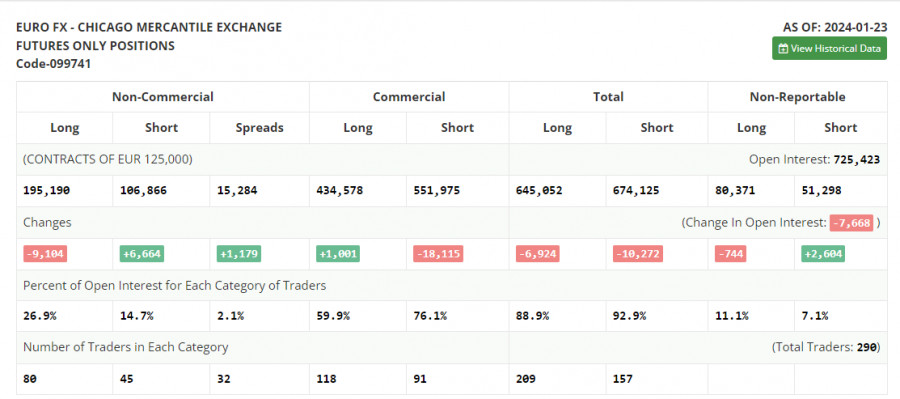This screenshot has height=399, width=900.
Task: Click the green +2,604 change badge
Action: (823, 254)
